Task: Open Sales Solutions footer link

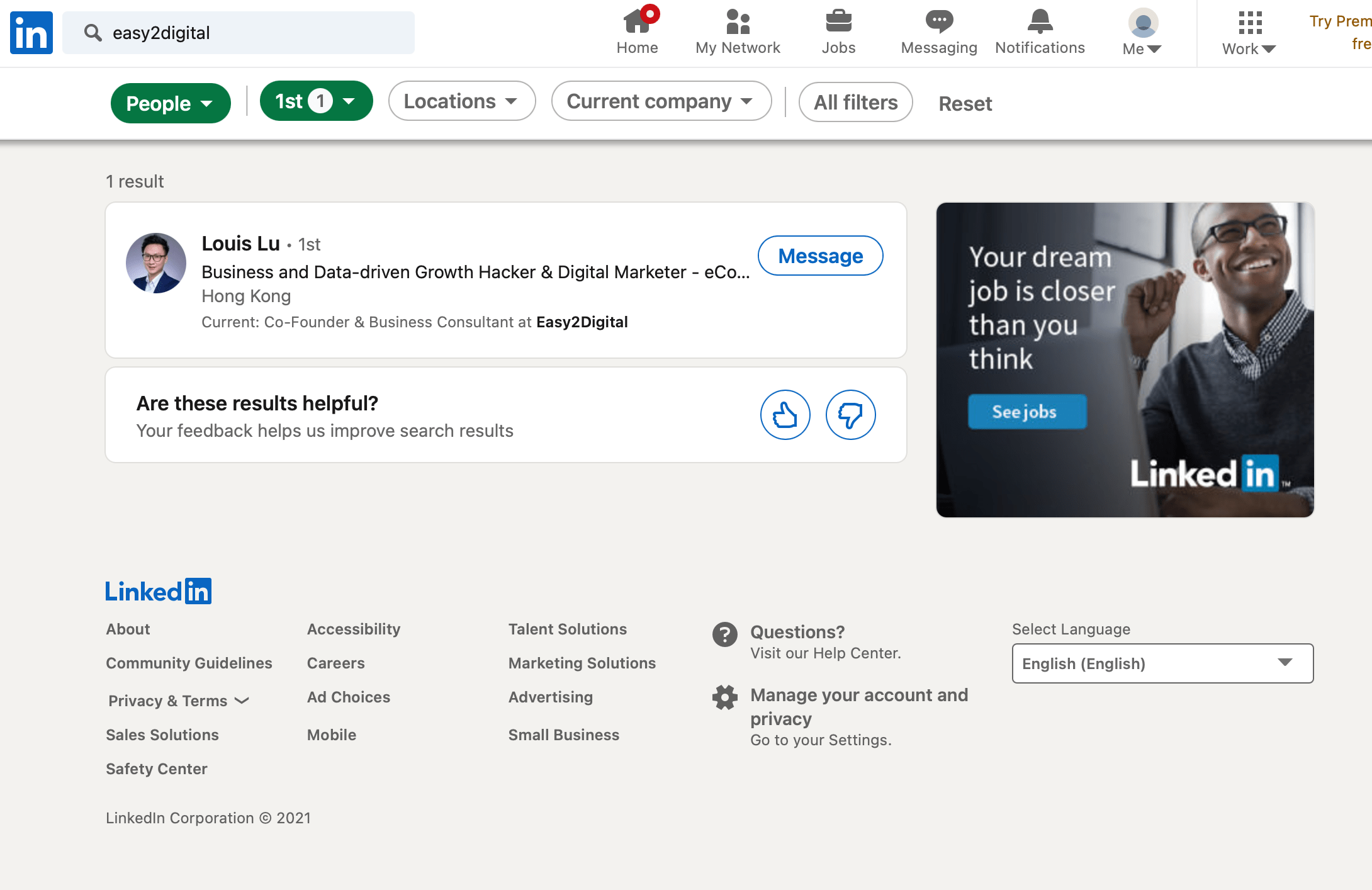Action: click(x=162, y=735)
